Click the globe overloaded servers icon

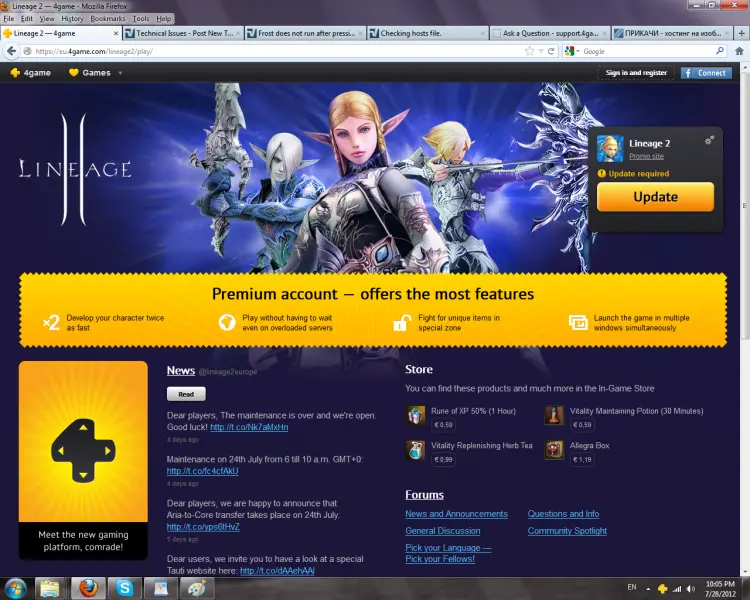click(x=227, y=322)
